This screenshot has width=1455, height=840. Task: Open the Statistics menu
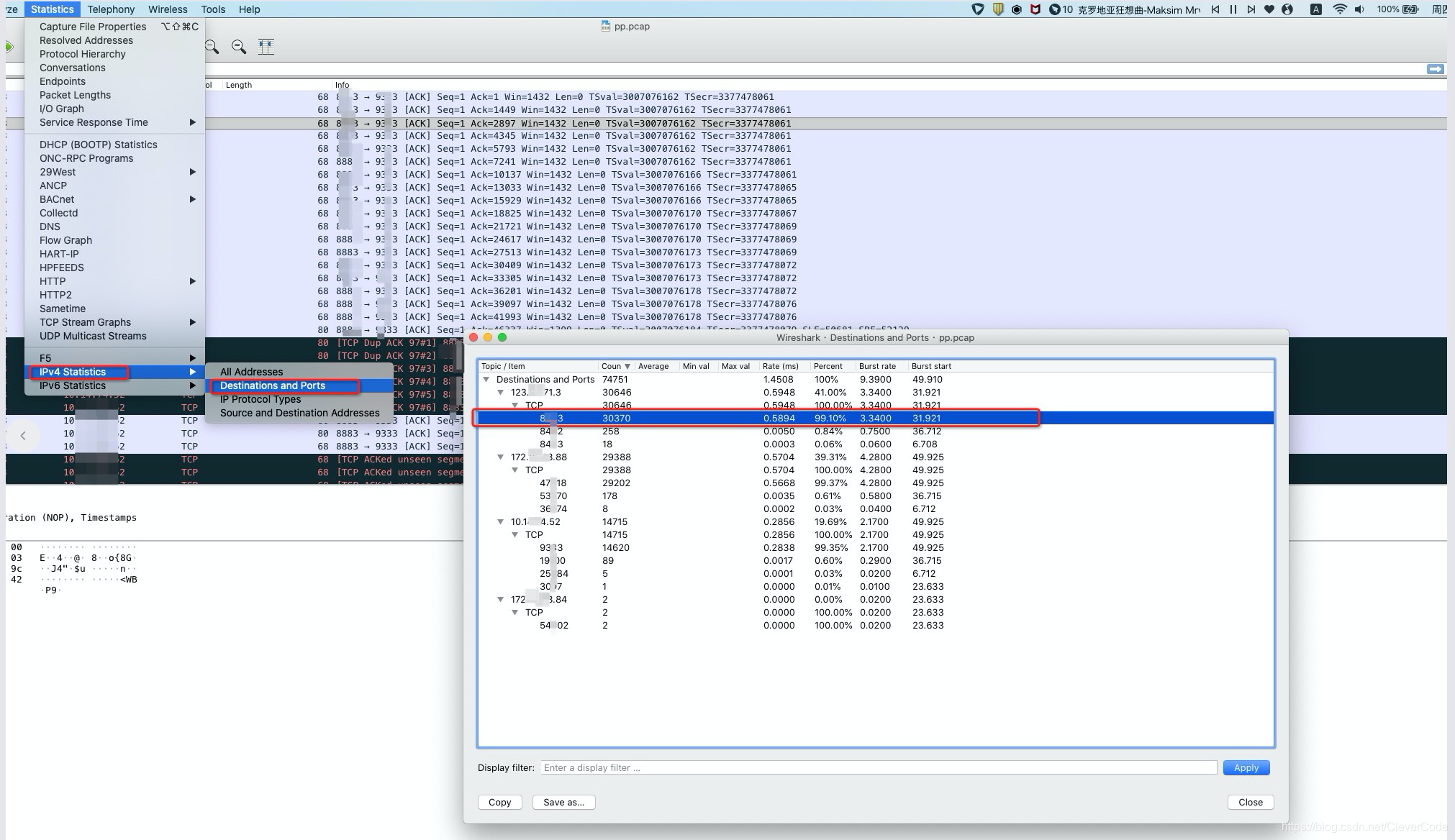tap(52, 9)
